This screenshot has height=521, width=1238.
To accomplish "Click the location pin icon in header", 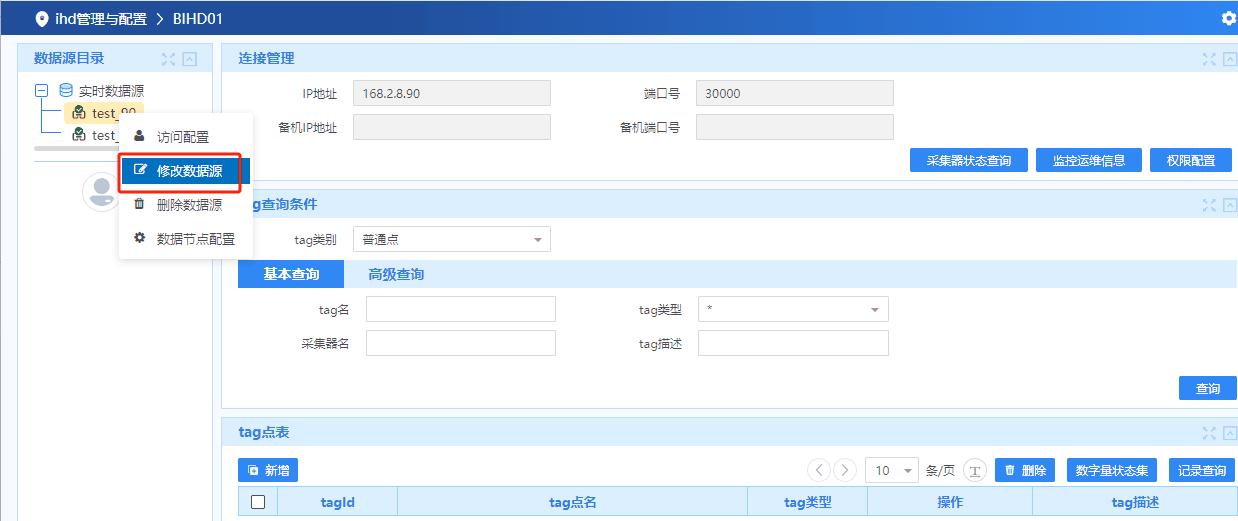I will point(41,18).
